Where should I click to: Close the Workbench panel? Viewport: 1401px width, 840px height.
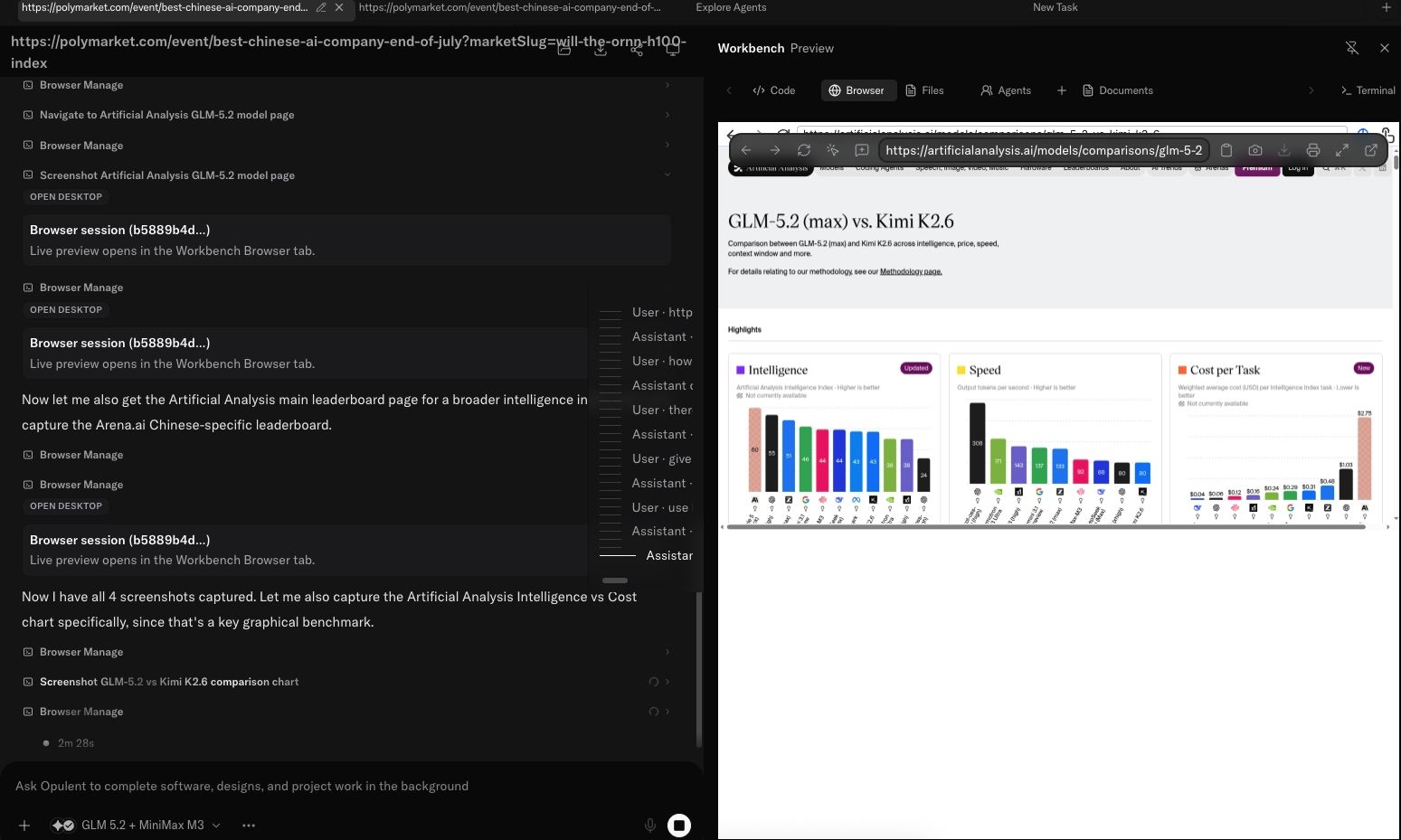click(1385, 48)
